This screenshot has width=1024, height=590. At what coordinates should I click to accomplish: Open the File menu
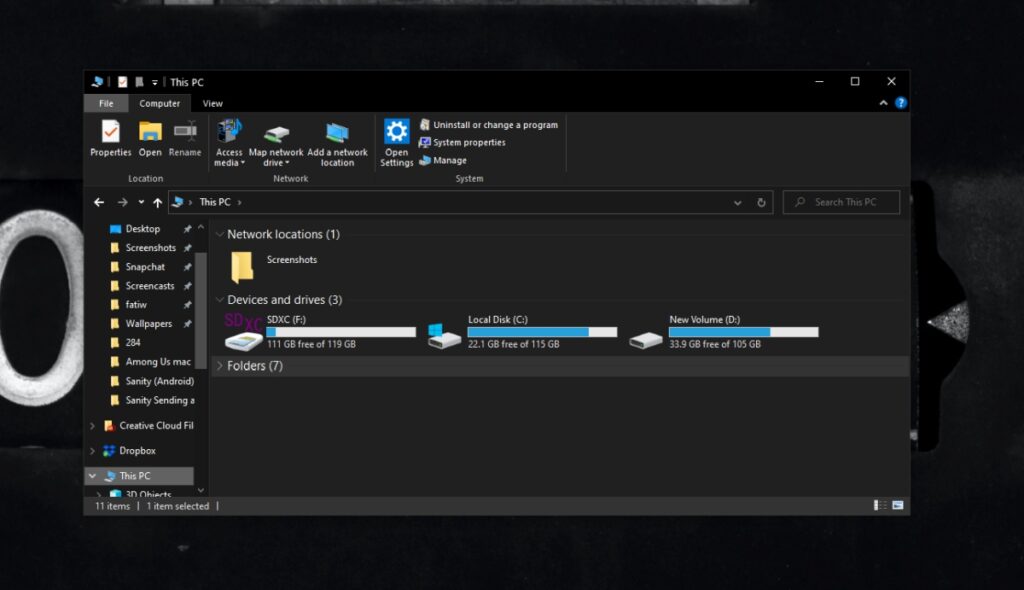[x=105, y=103]
